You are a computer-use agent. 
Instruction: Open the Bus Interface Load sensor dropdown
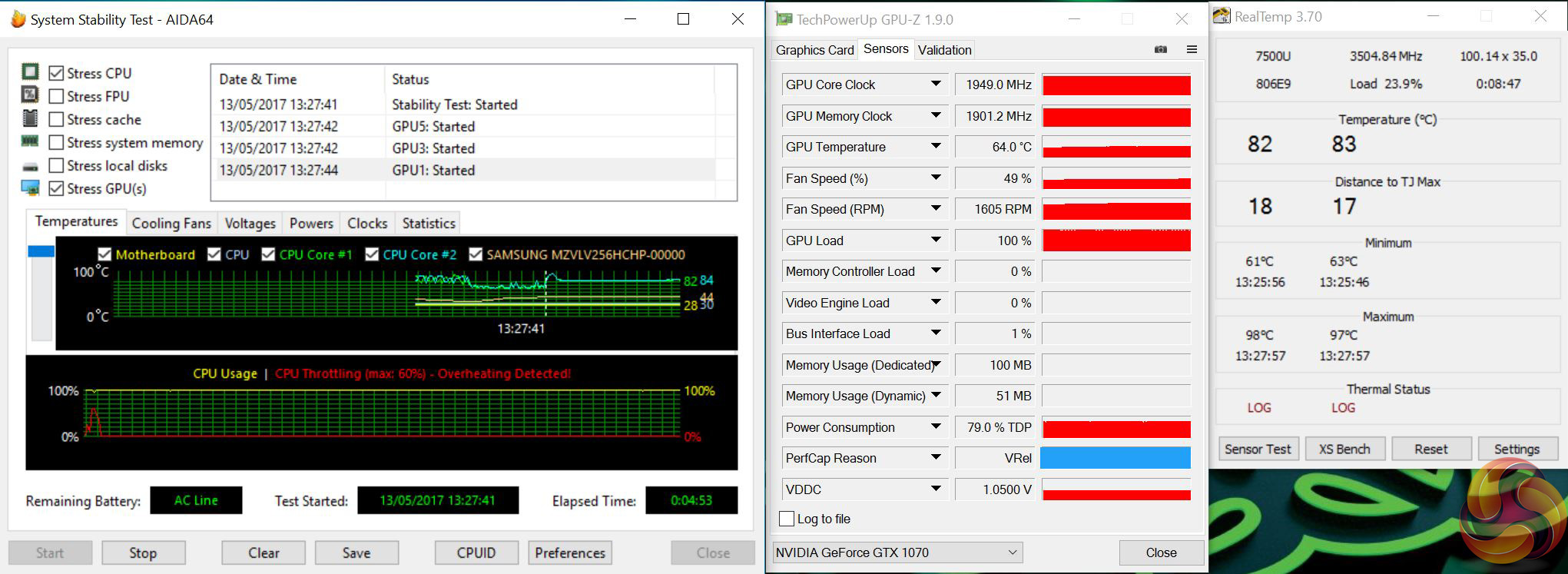936,333
